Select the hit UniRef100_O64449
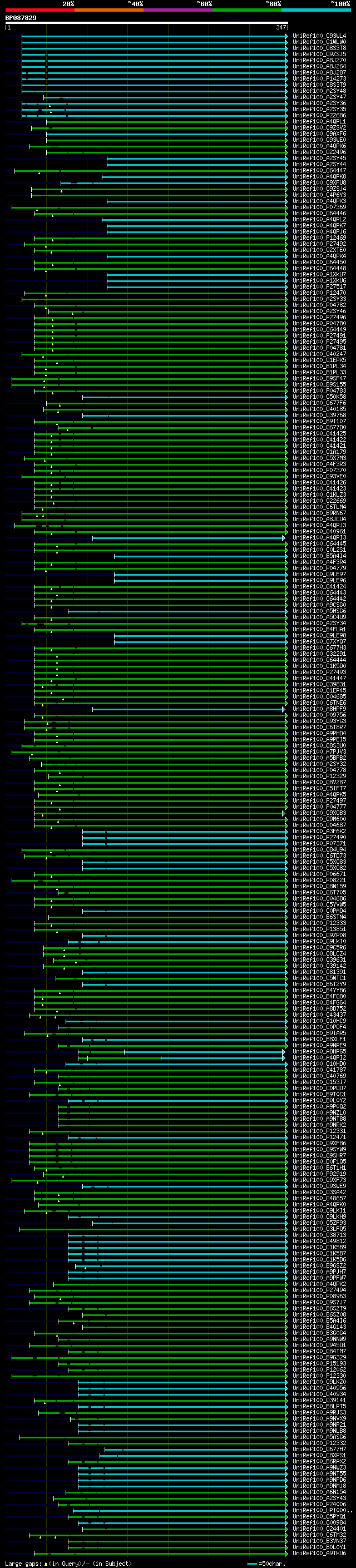 (319, 330)
